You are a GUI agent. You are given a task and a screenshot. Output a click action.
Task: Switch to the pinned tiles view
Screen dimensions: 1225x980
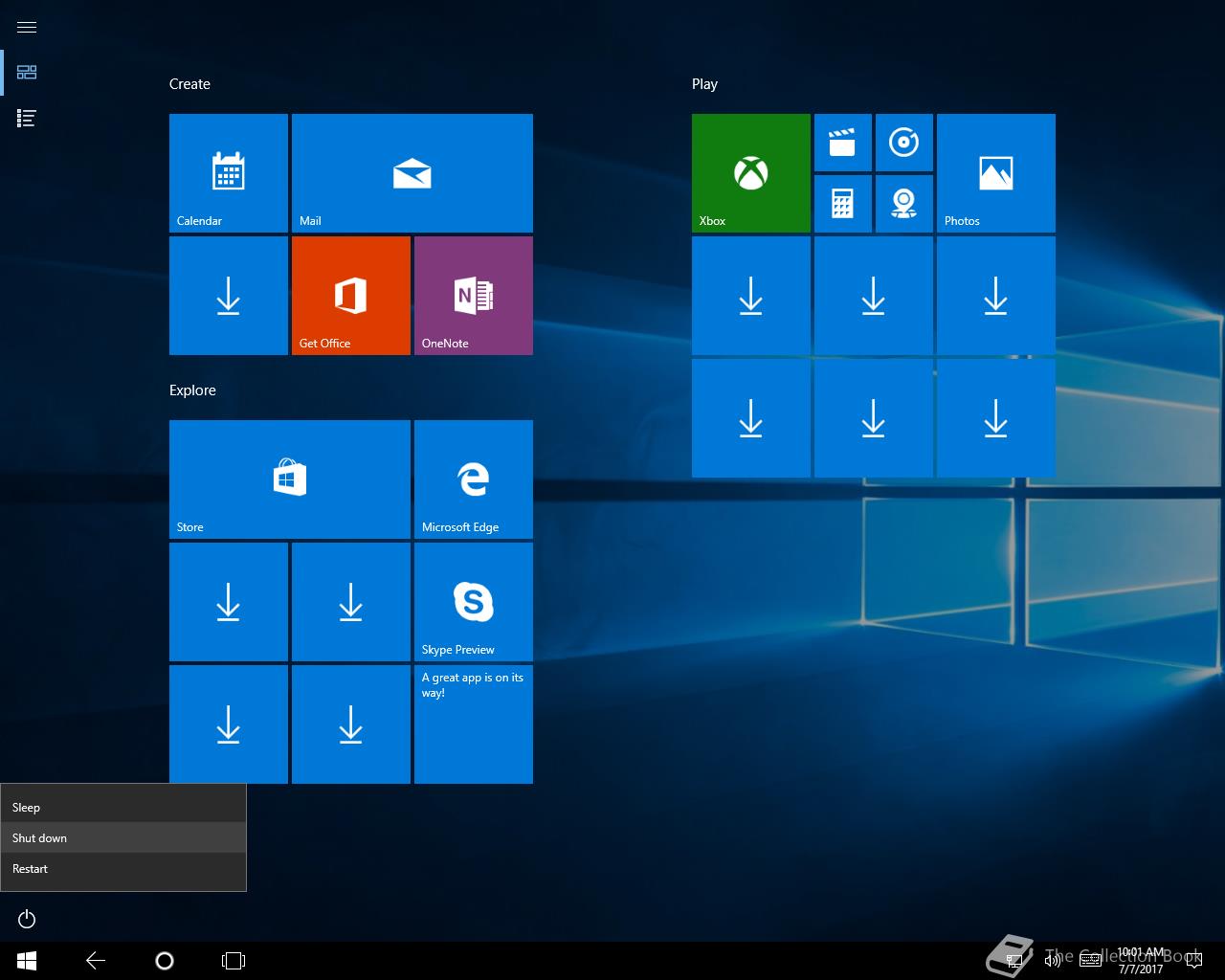(x=27, y=73)
